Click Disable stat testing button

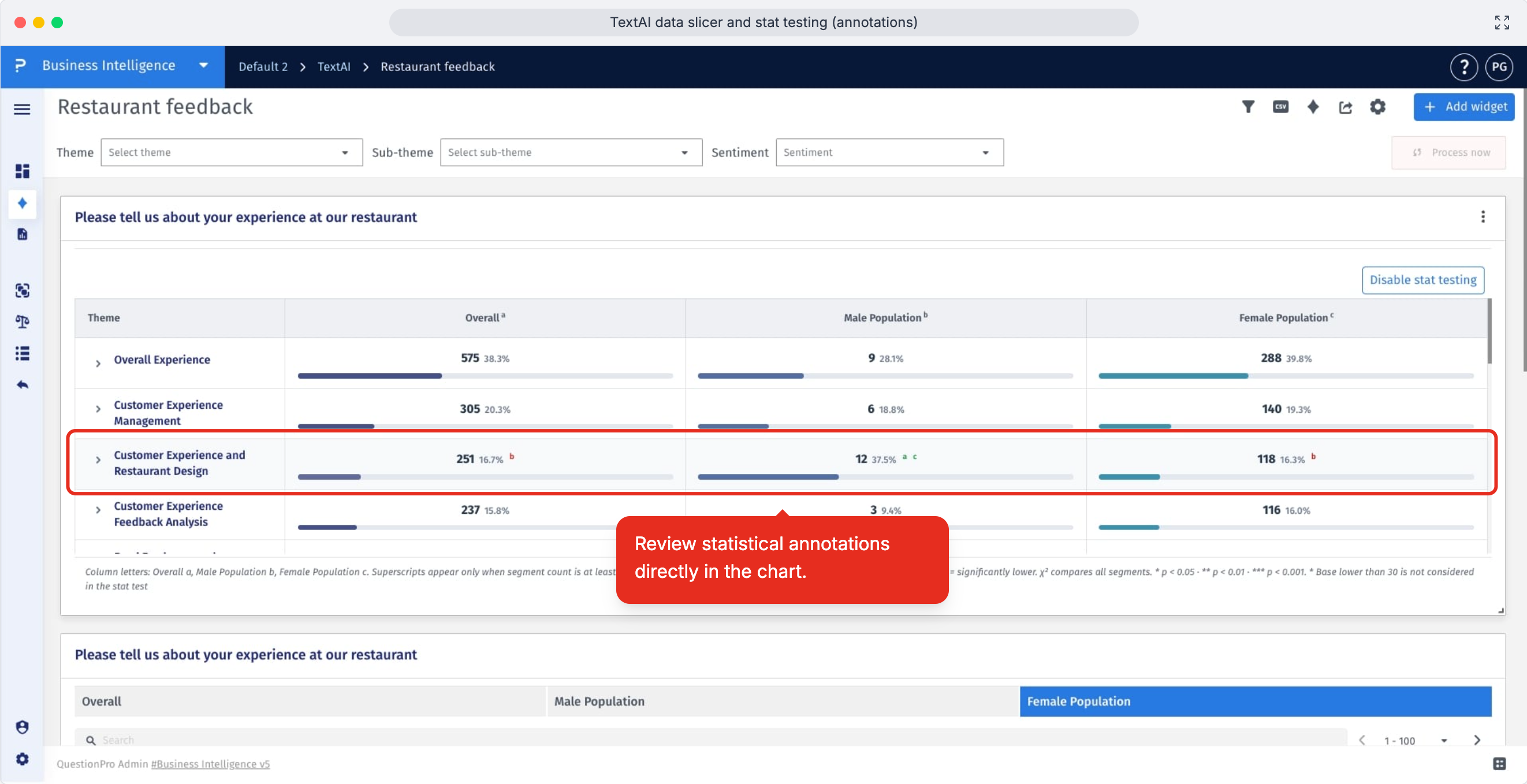pos(1422,279)
